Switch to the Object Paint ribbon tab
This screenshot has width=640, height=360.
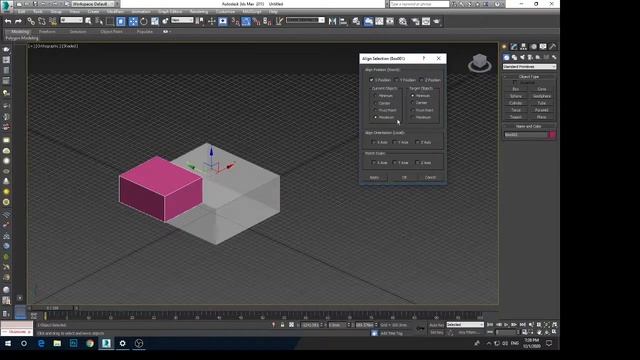pyautogui.click(x=111, y=32)
